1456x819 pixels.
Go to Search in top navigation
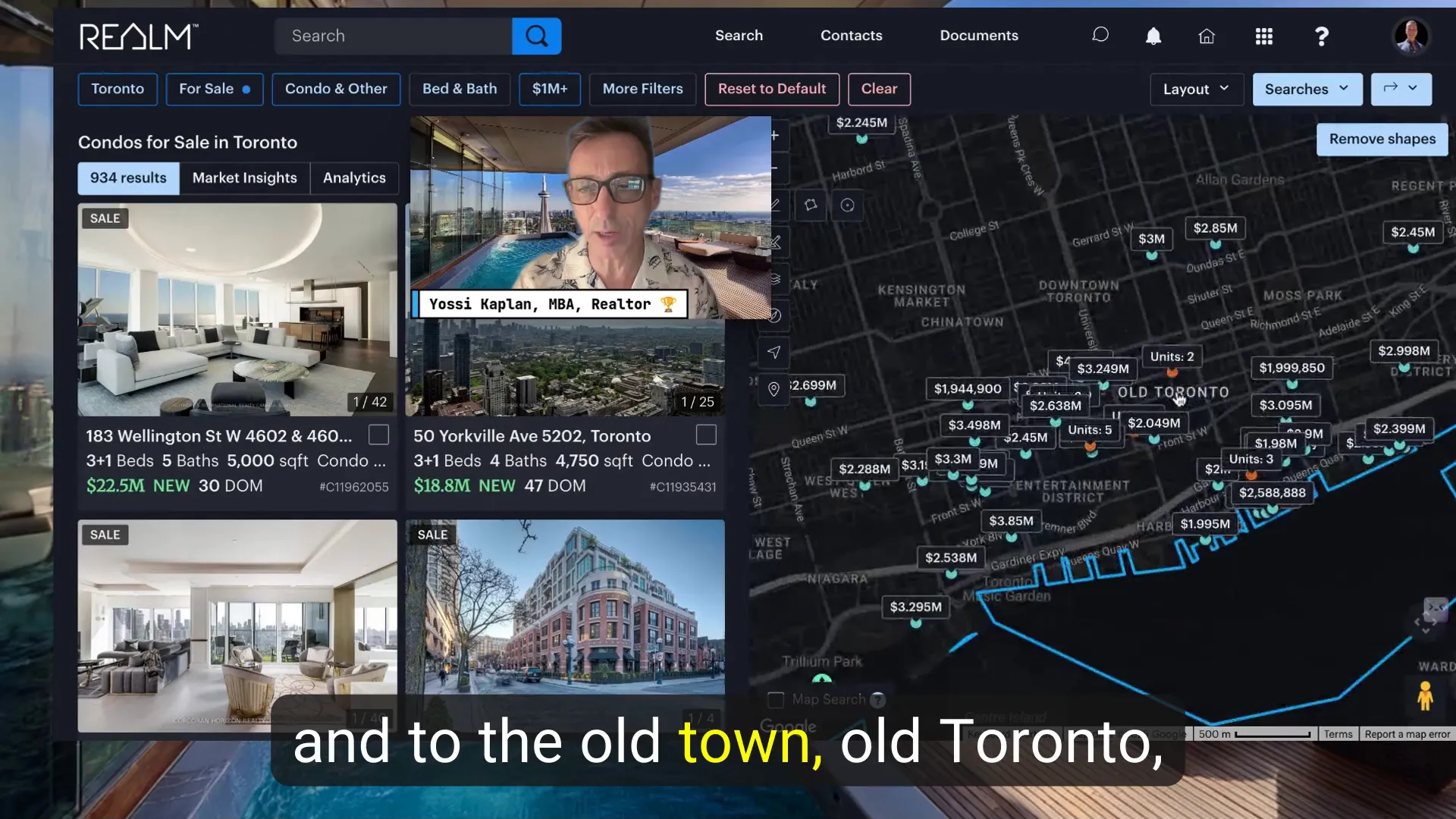pos(739,36)
